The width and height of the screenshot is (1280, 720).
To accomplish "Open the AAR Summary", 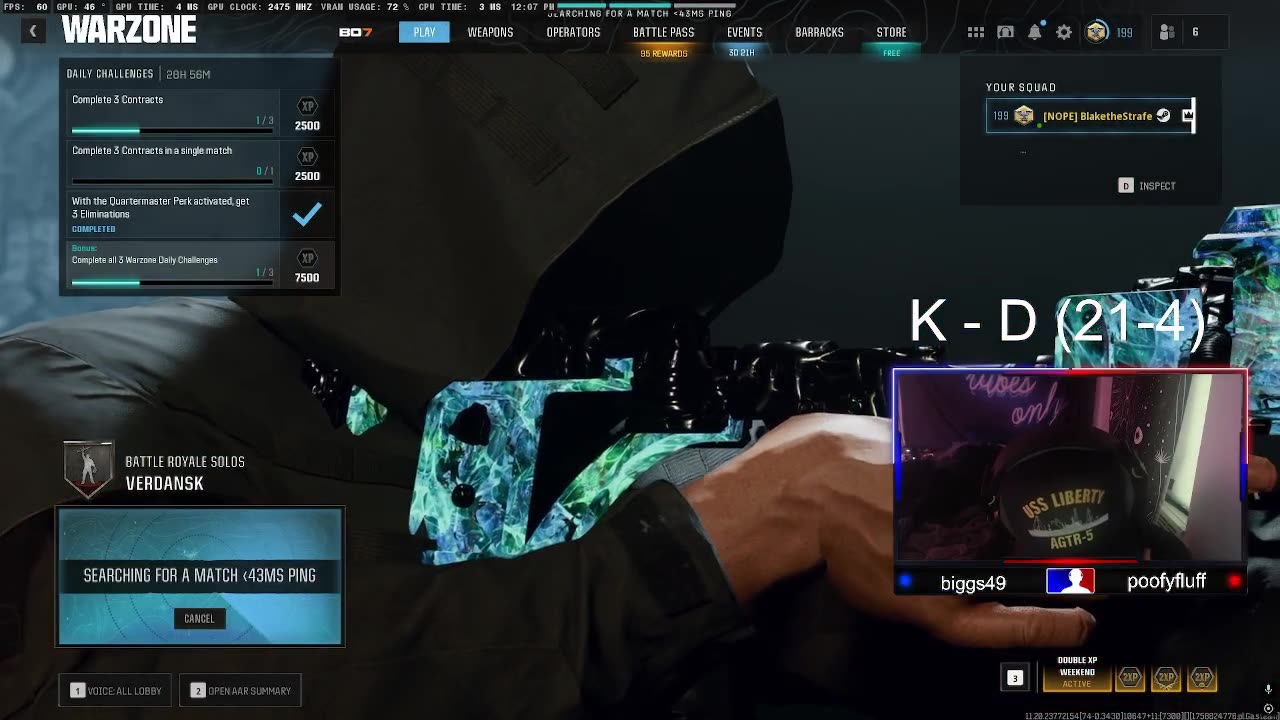I will [240, 690].
